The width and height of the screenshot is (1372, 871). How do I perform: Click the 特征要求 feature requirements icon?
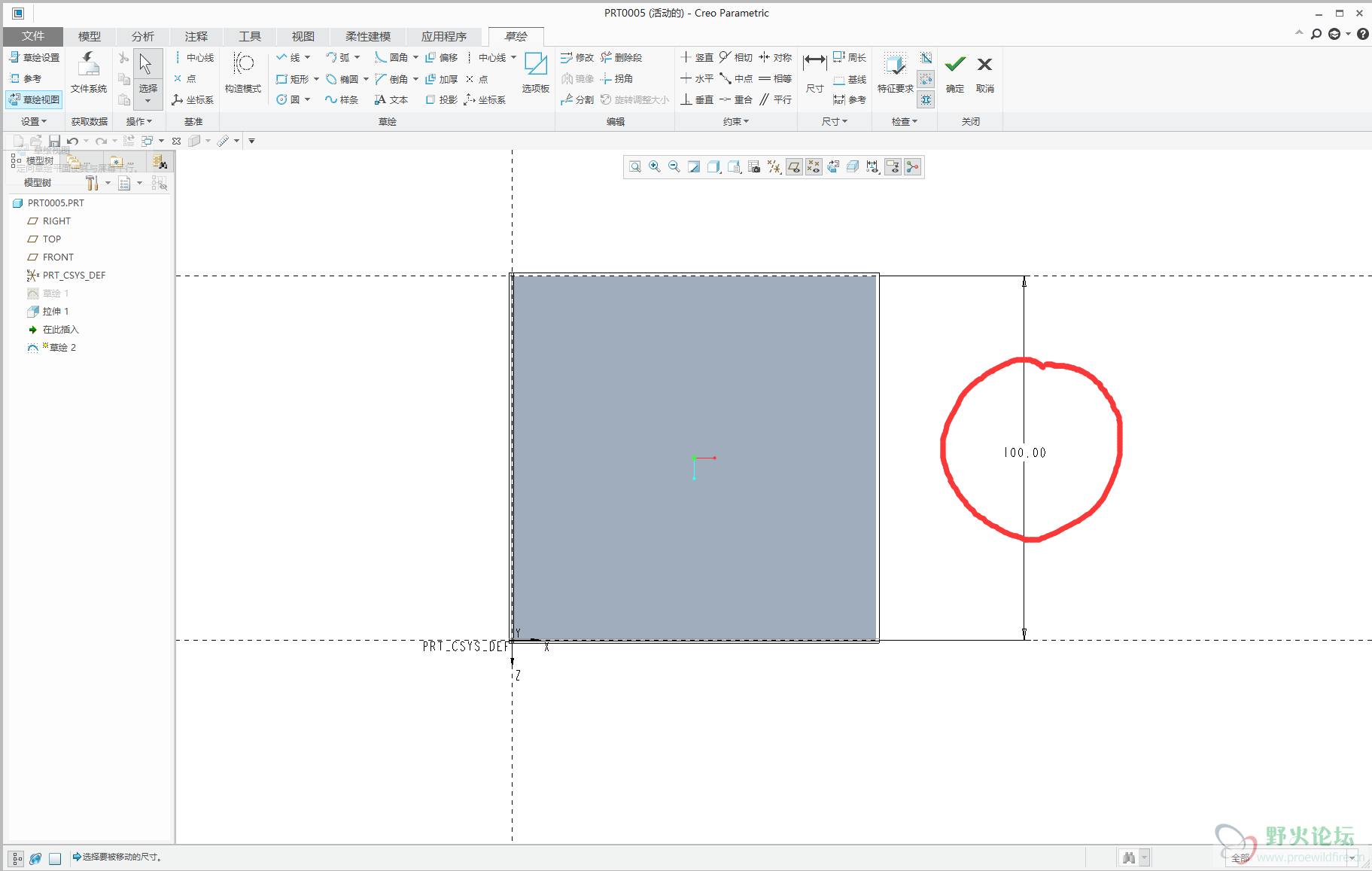pyautogui.click(x=895, y=72)
